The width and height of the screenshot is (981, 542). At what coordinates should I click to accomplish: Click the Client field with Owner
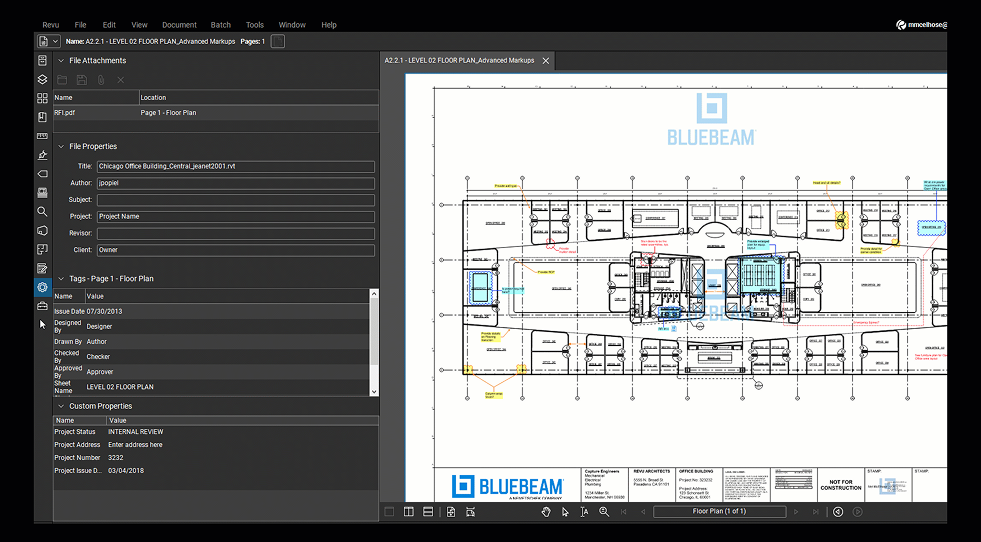[236, 250]
